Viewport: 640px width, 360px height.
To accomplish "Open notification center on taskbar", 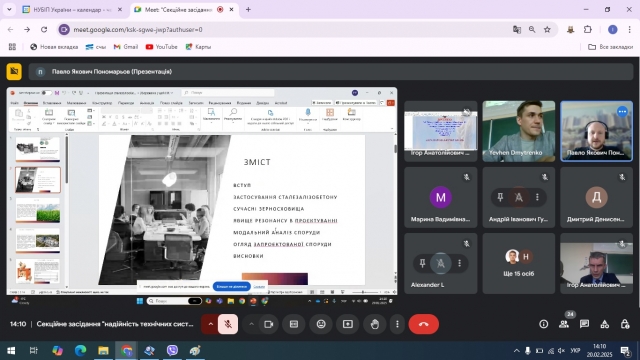I will (x=625, y=351).
